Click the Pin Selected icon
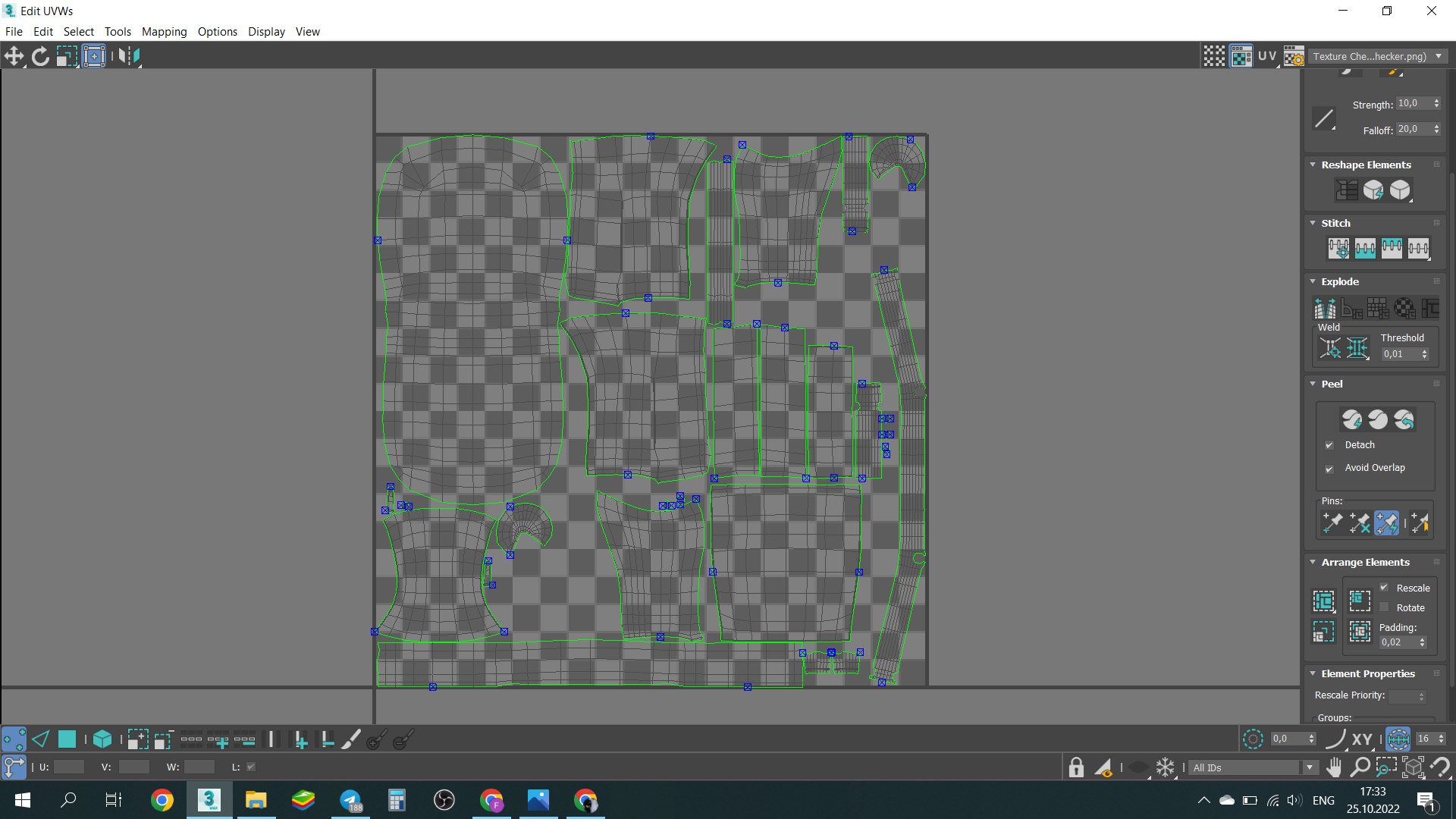The height and width of the screenshot is (819, 1456). pyautogui.click(x=1332, y=522)
